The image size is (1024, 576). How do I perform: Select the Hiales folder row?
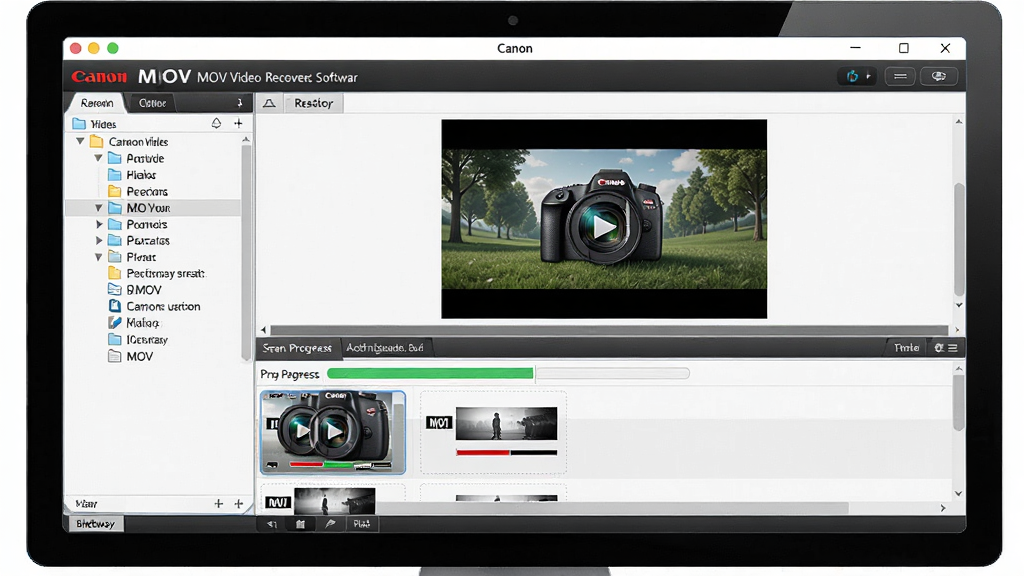tap(154, 174)
